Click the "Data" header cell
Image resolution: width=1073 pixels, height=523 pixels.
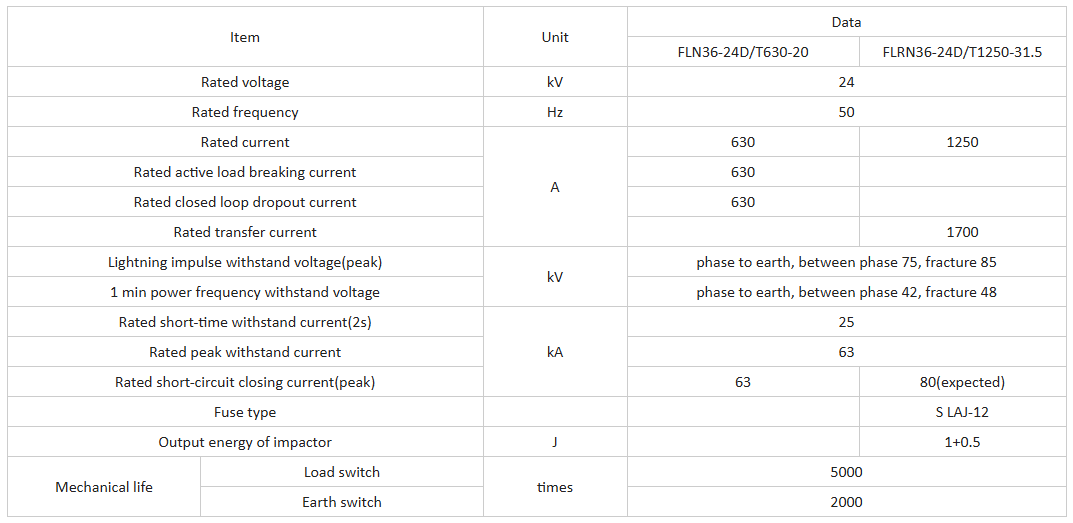pos(846,22)
